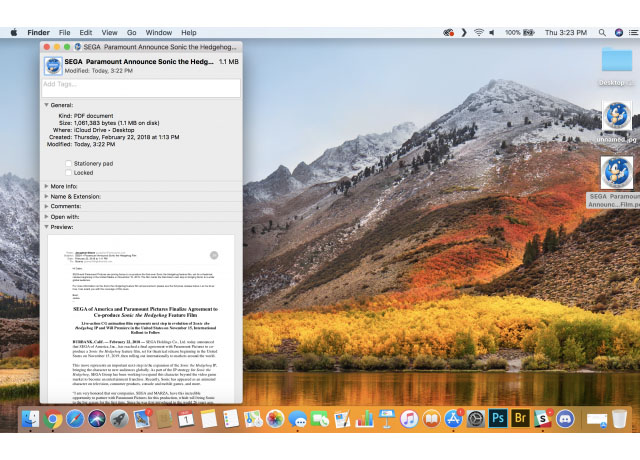Image resolution: width=640 pixels, height=460 pixels.
Task: Collapse the General section
Action: point(46,105)
